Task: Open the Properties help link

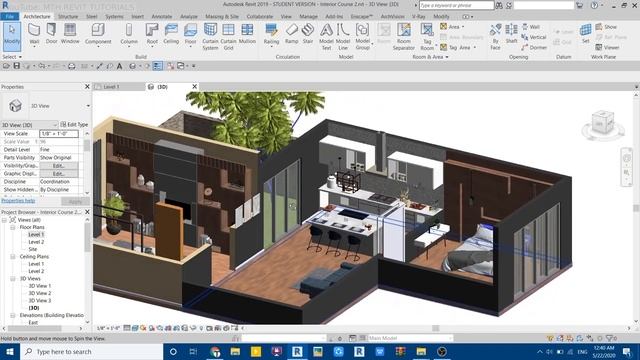Action: click(18, 200)
